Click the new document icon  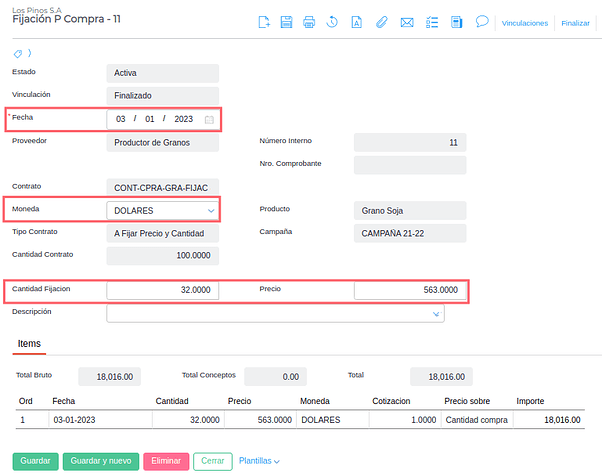coord(264,22)
